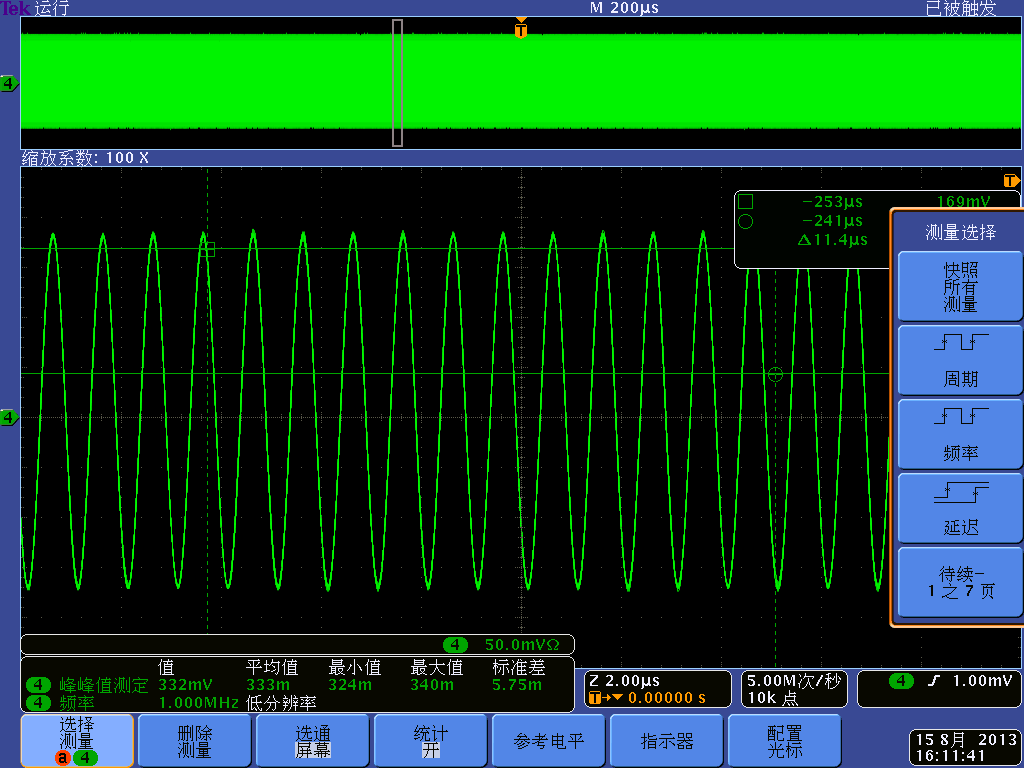Click channel 4 ground marker beside main waveform
The height and width of the screenshot is (768, 1024).
click(9, 417)
